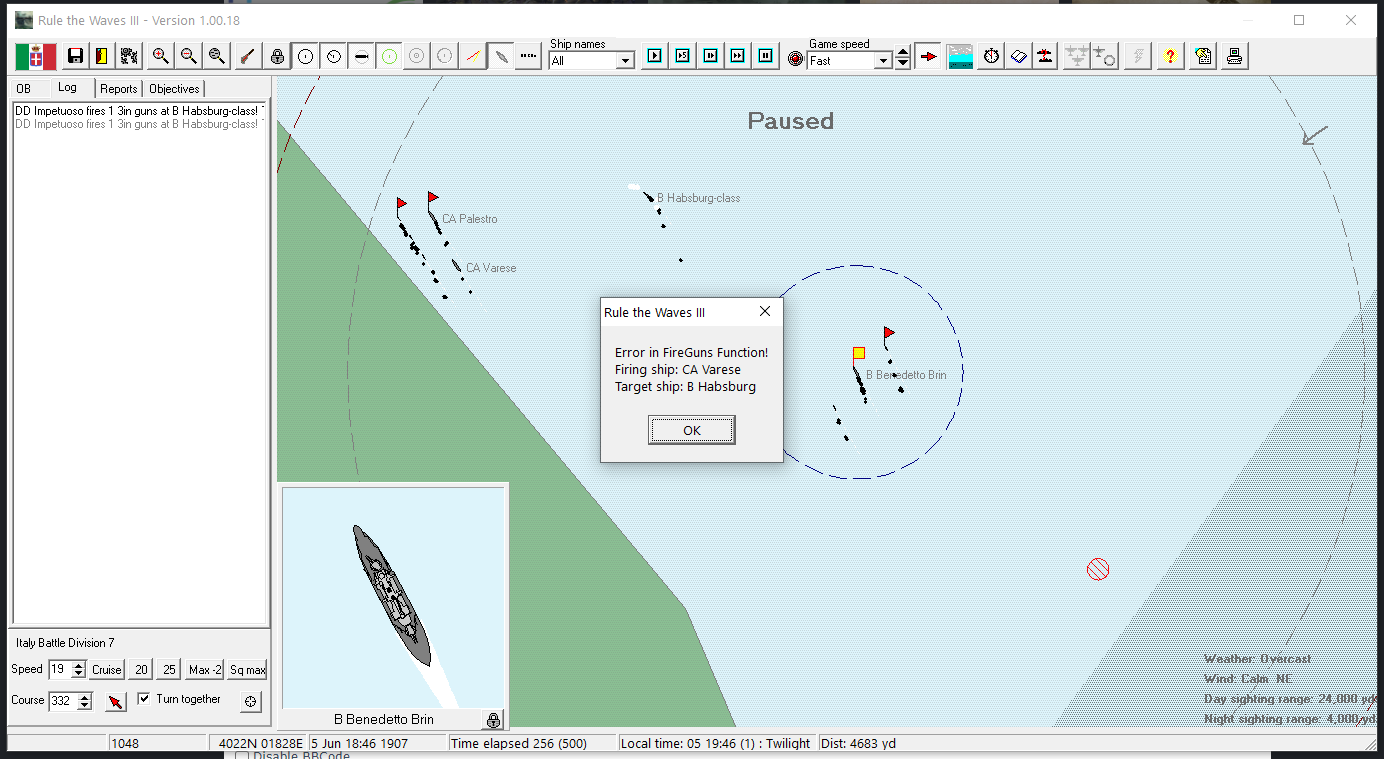Toggle the circle with horizontal bar button

pyautogui.click(x=362, y=57)
